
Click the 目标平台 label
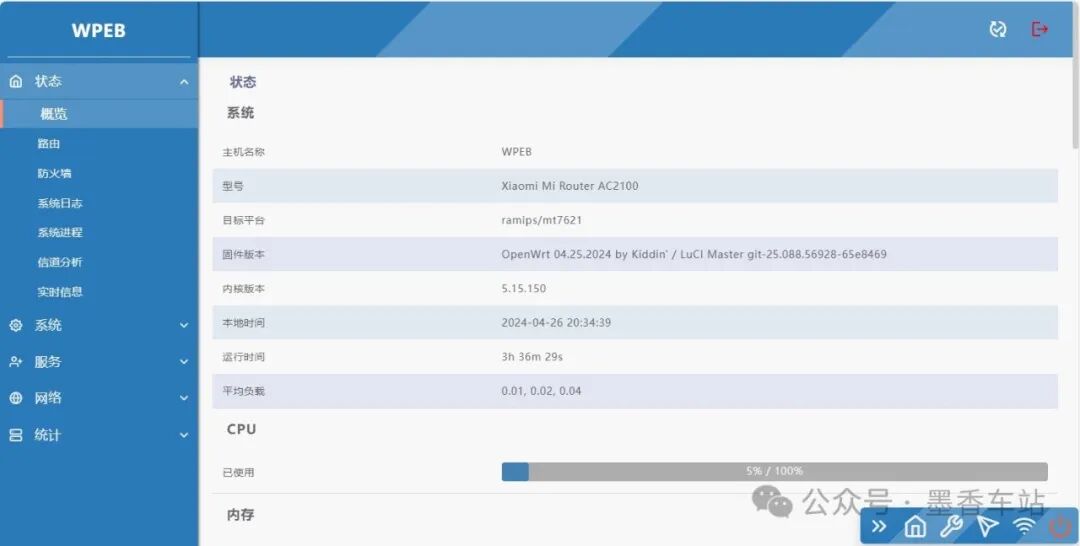[x=243, y=220]
